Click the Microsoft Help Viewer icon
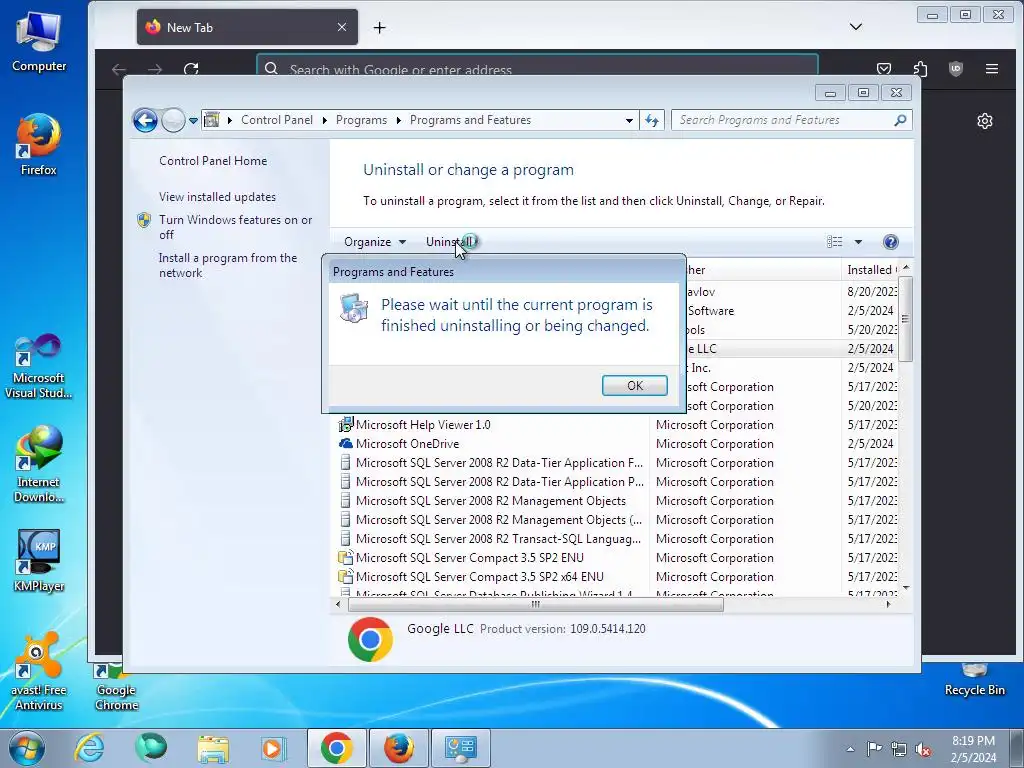Viewport: 1024px width, 768px height. 345,424
